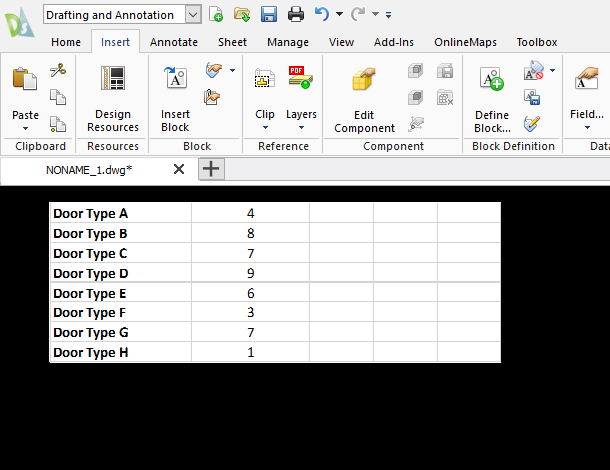This screenshot has width=610, height=470.
Task: Undo the last action
Action: 322,14
